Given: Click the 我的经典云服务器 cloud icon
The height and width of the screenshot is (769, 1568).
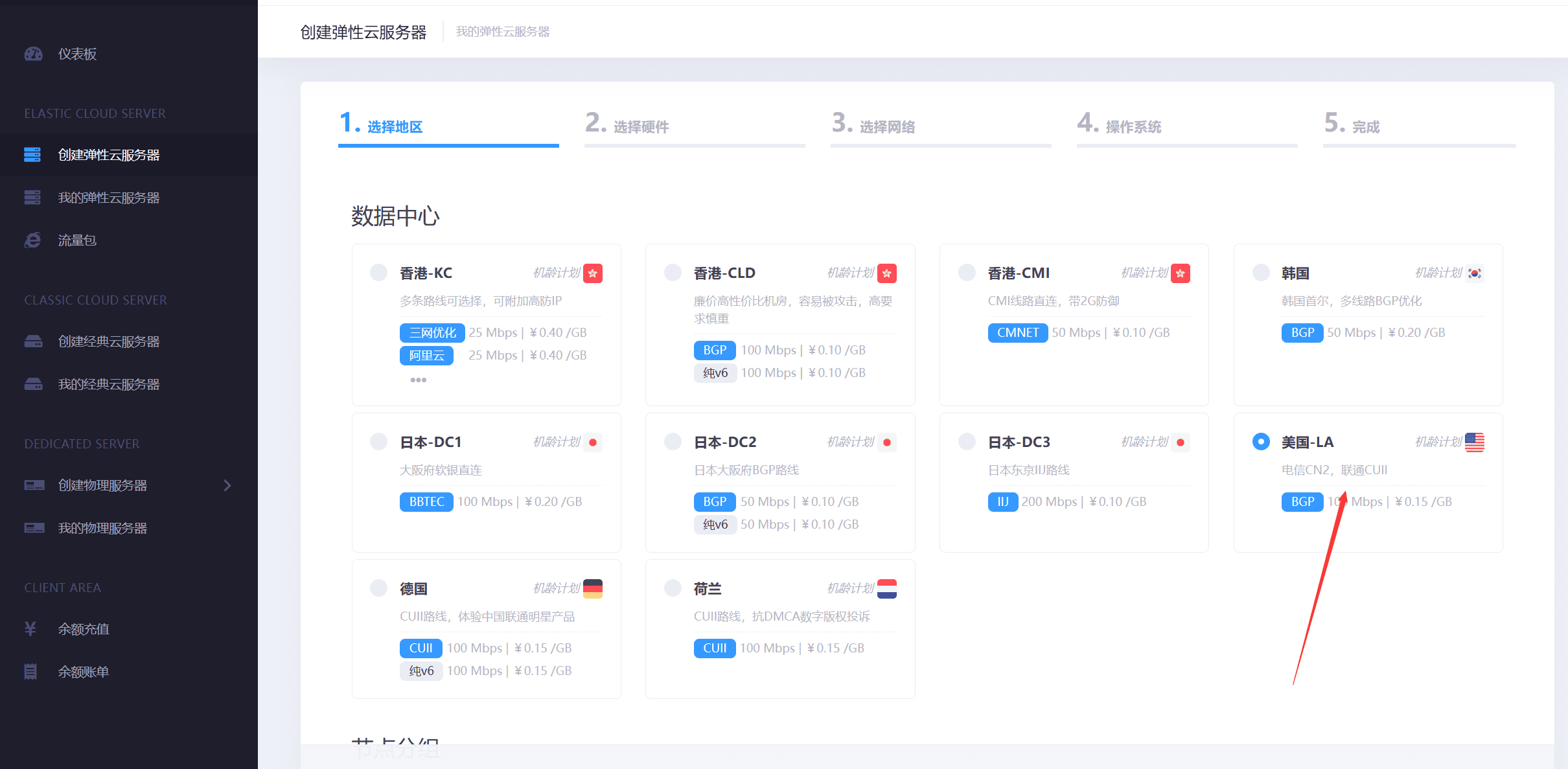Looking at the screenshot, I should [33, 384].
